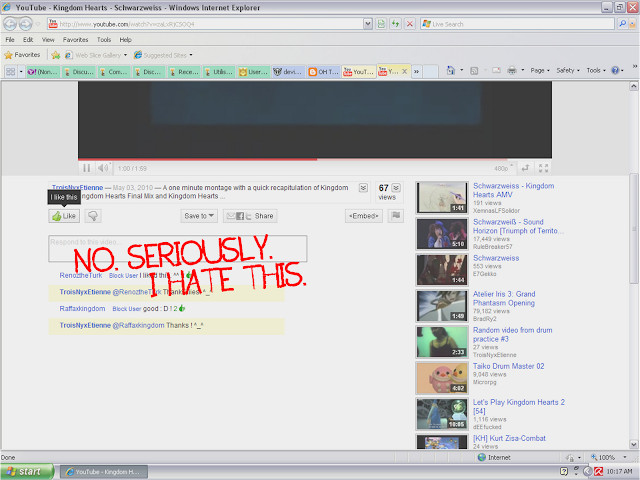Click the red antivirus tray icon
The image size is (640, 480).
tap(599, 471)
